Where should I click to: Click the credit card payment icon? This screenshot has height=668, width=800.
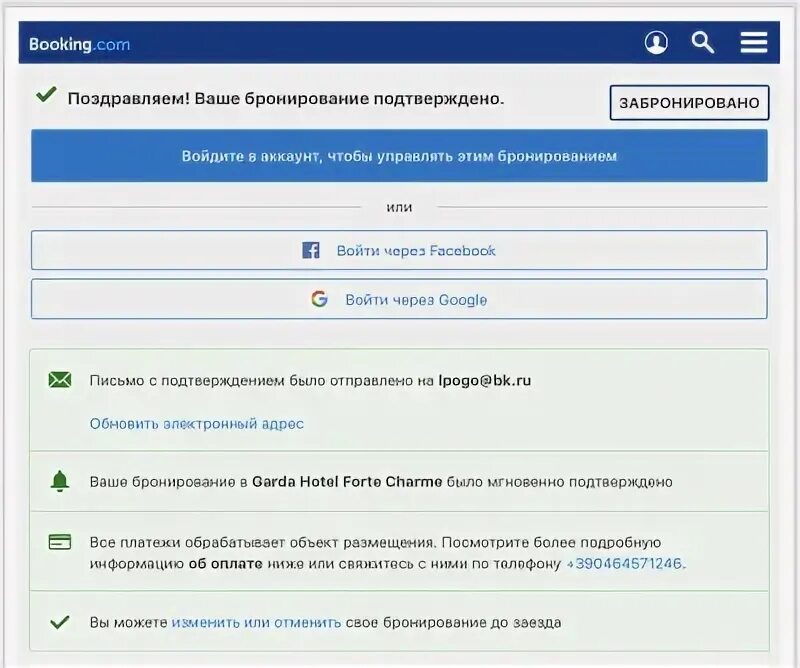click(x=60, y=542)
